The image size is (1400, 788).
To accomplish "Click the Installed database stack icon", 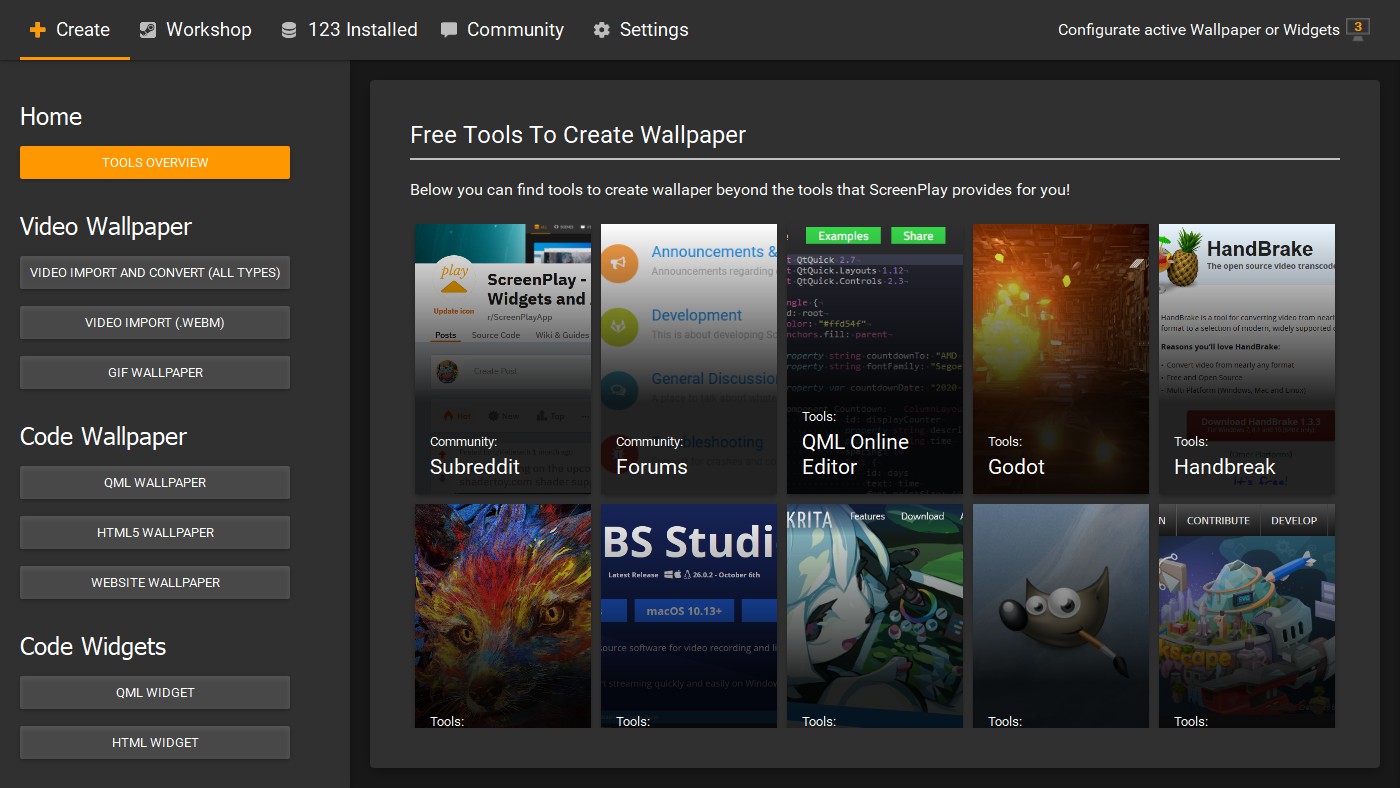I will (289, 30).
